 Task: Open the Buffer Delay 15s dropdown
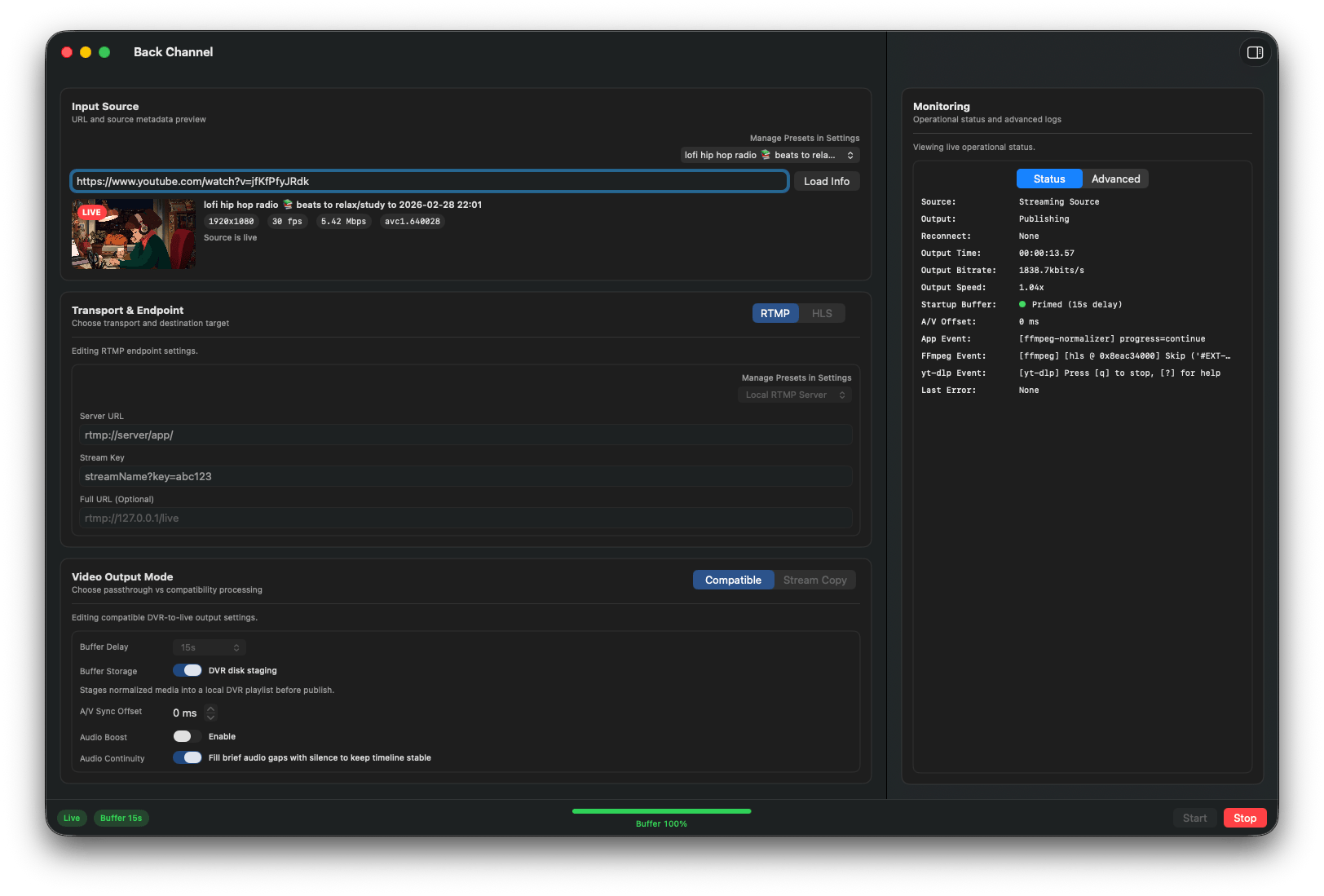point(209,647)
